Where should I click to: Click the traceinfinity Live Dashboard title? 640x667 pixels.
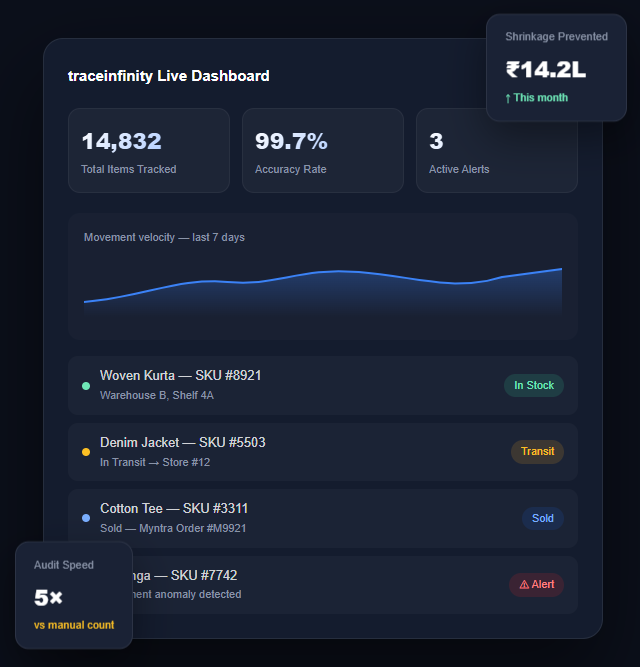click(x=169, y=76)
